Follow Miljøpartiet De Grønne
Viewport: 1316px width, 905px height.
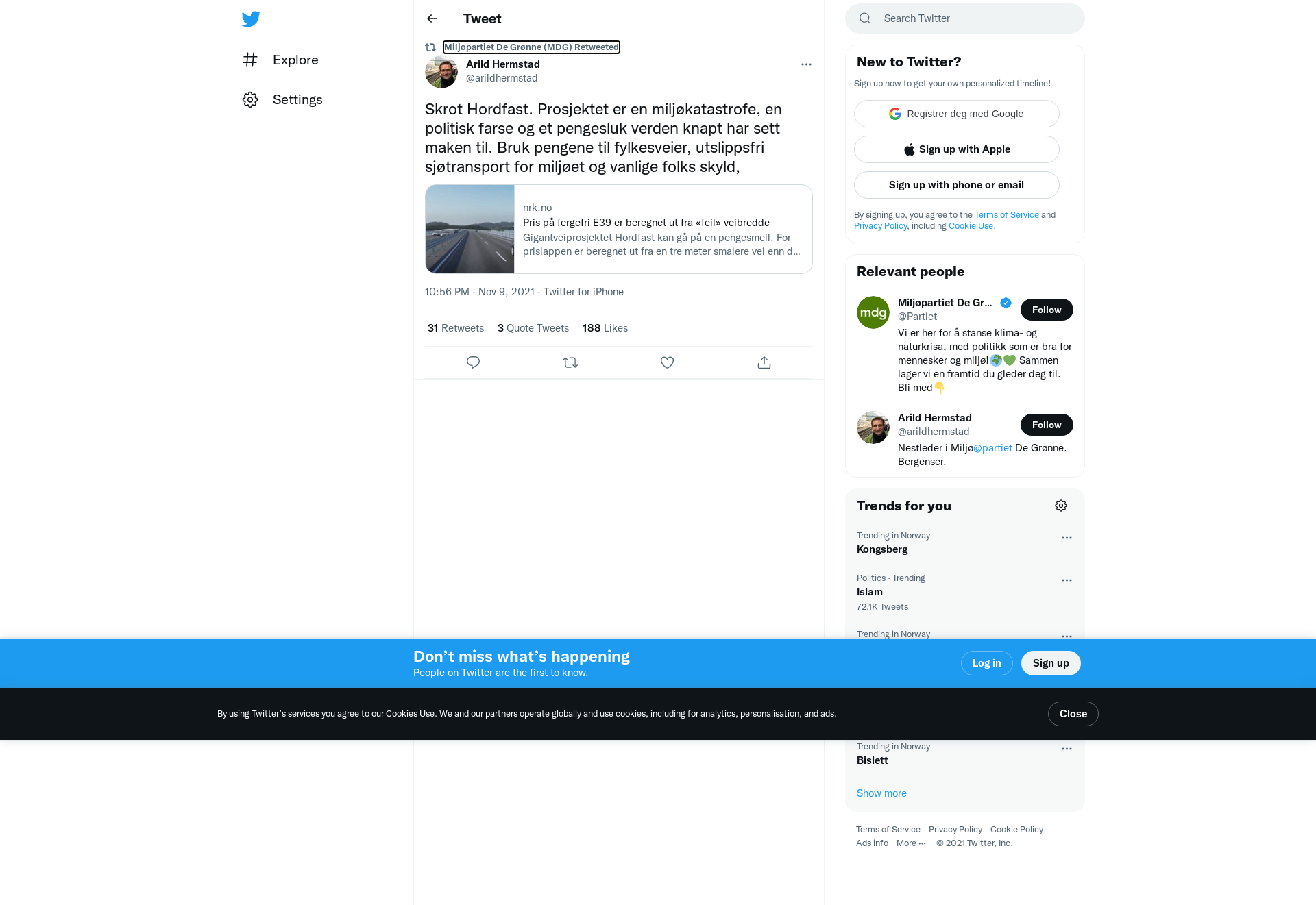point(1047,310)
